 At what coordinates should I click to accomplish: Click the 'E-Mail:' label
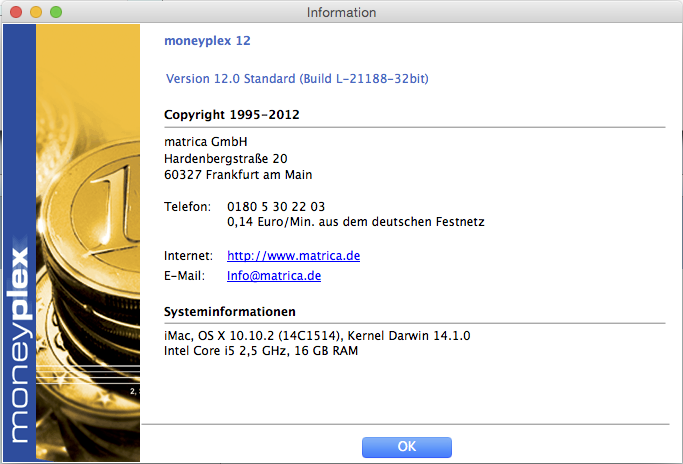click(x=184, y=276)
